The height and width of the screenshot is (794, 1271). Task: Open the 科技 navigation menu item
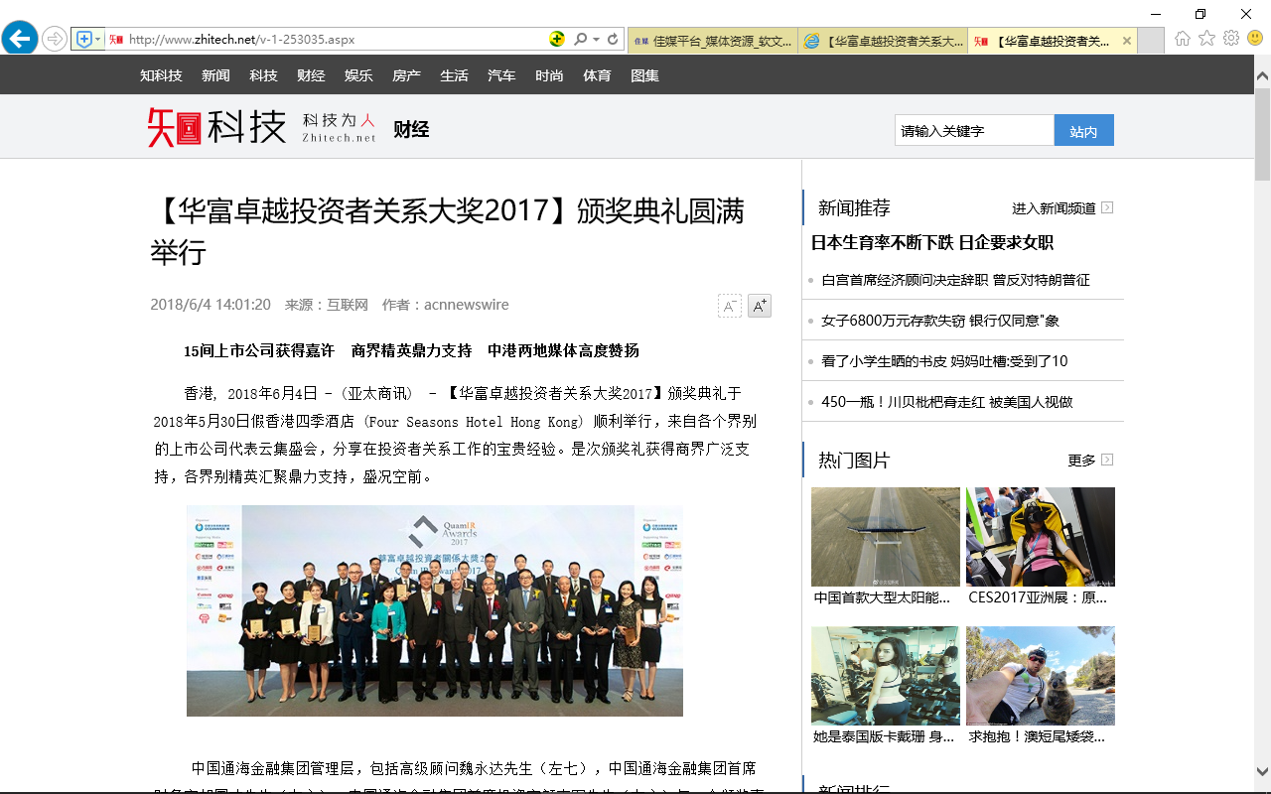(x=263, y=75)
